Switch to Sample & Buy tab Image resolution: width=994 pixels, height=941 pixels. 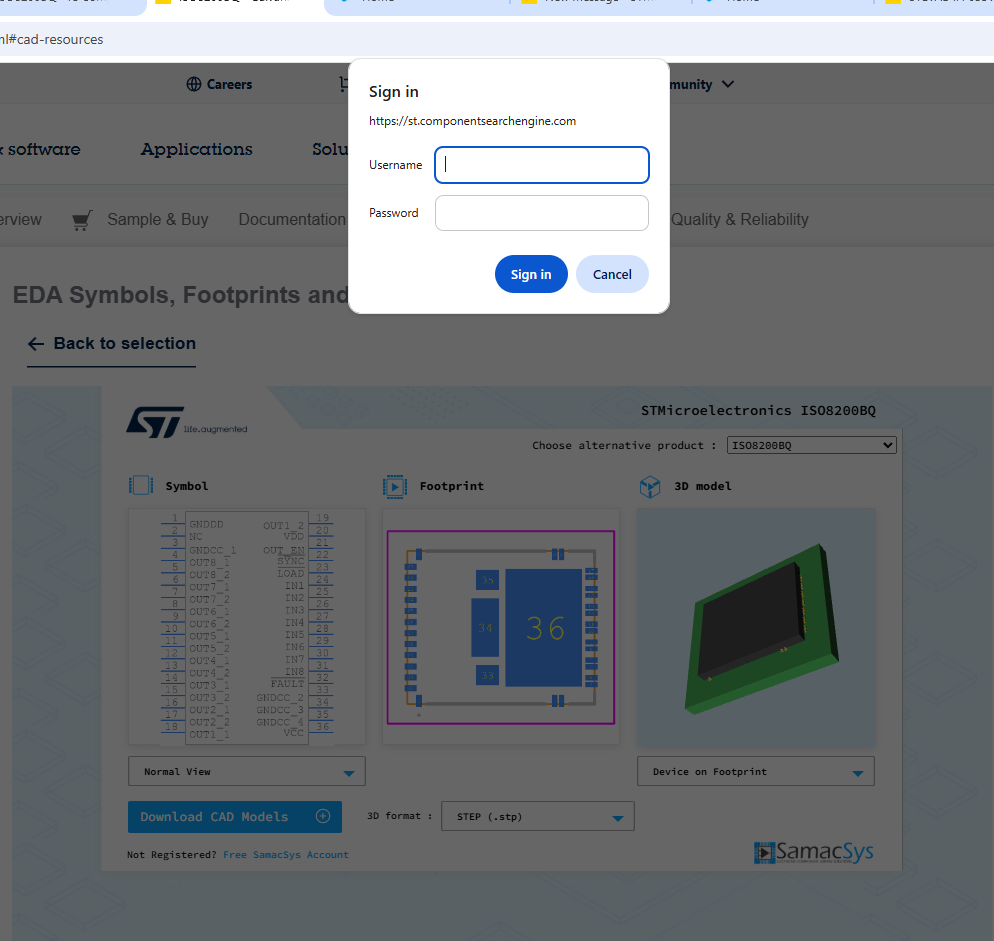click(157, 219)
